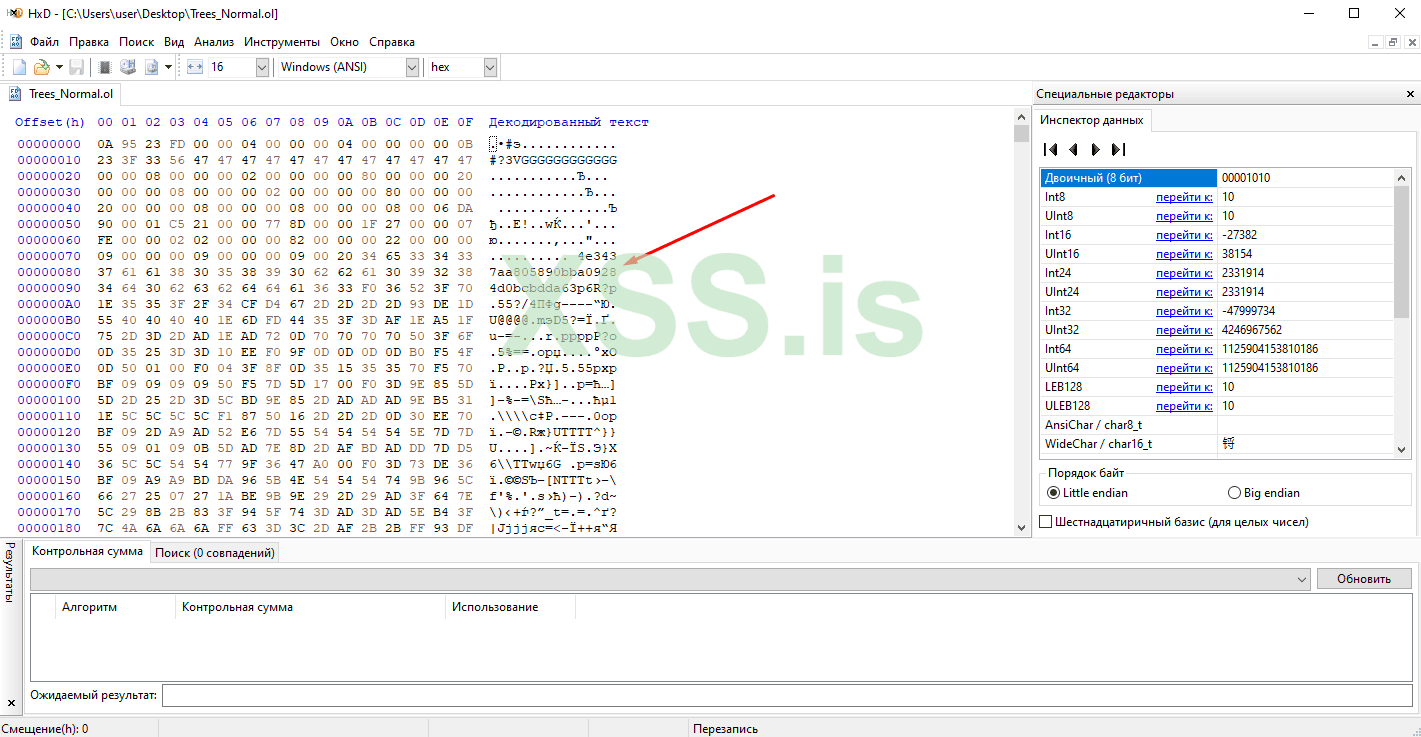Minimize the inner document window
1421x737 pixels.
pyautogui.click(x=1375, y=42)
